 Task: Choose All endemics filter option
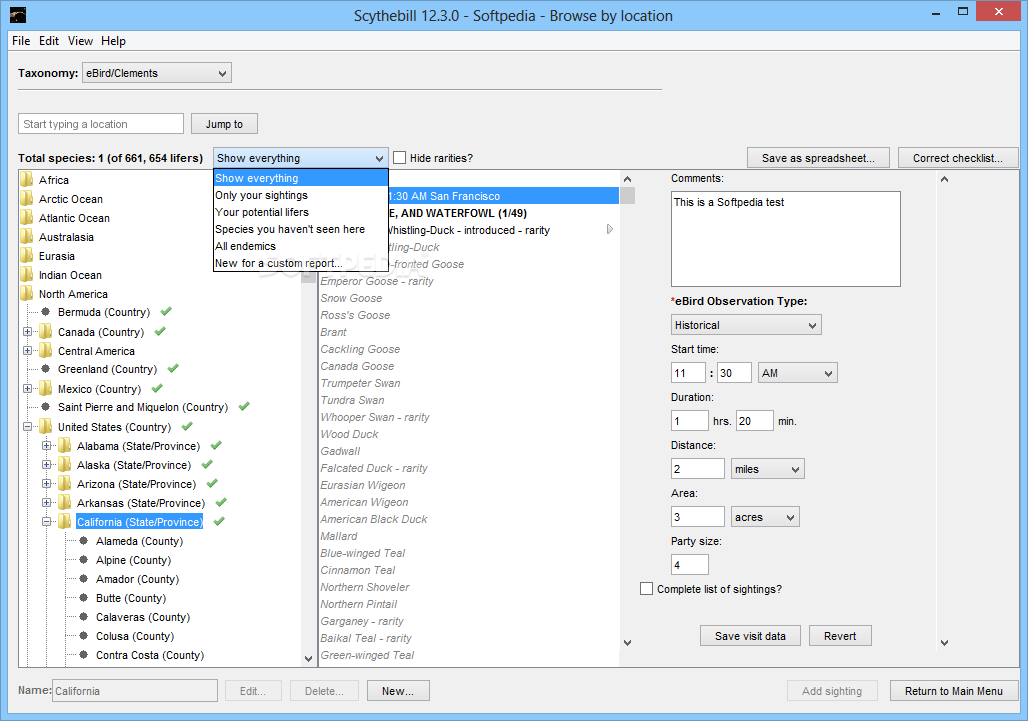click(301, 246)
